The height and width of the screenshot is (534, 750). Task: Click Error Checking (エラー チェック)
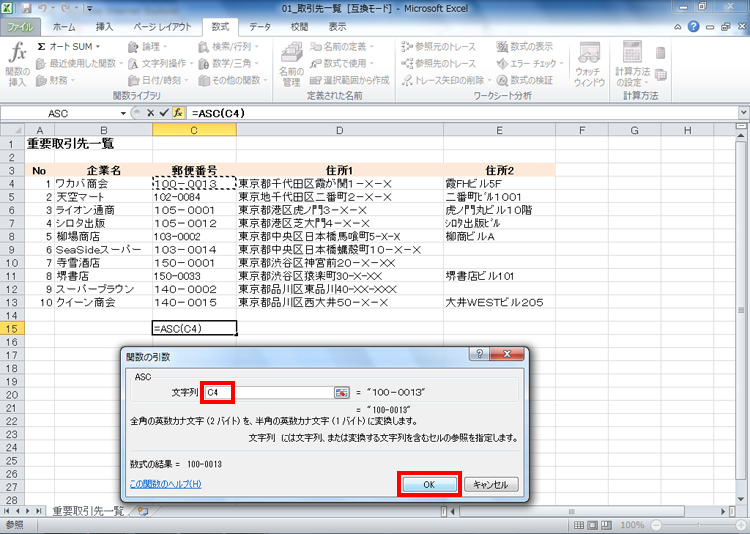pos(530,64)
